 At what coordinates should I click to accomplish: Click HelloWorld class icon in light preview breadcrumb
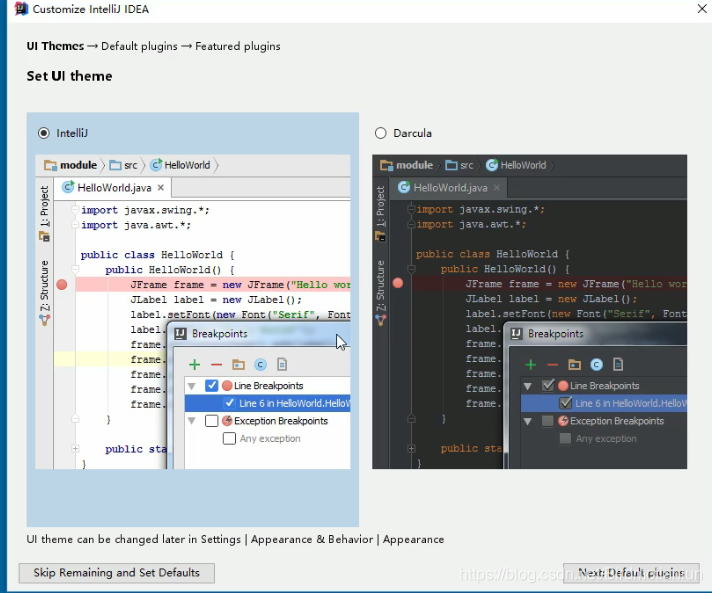(156, 165)
